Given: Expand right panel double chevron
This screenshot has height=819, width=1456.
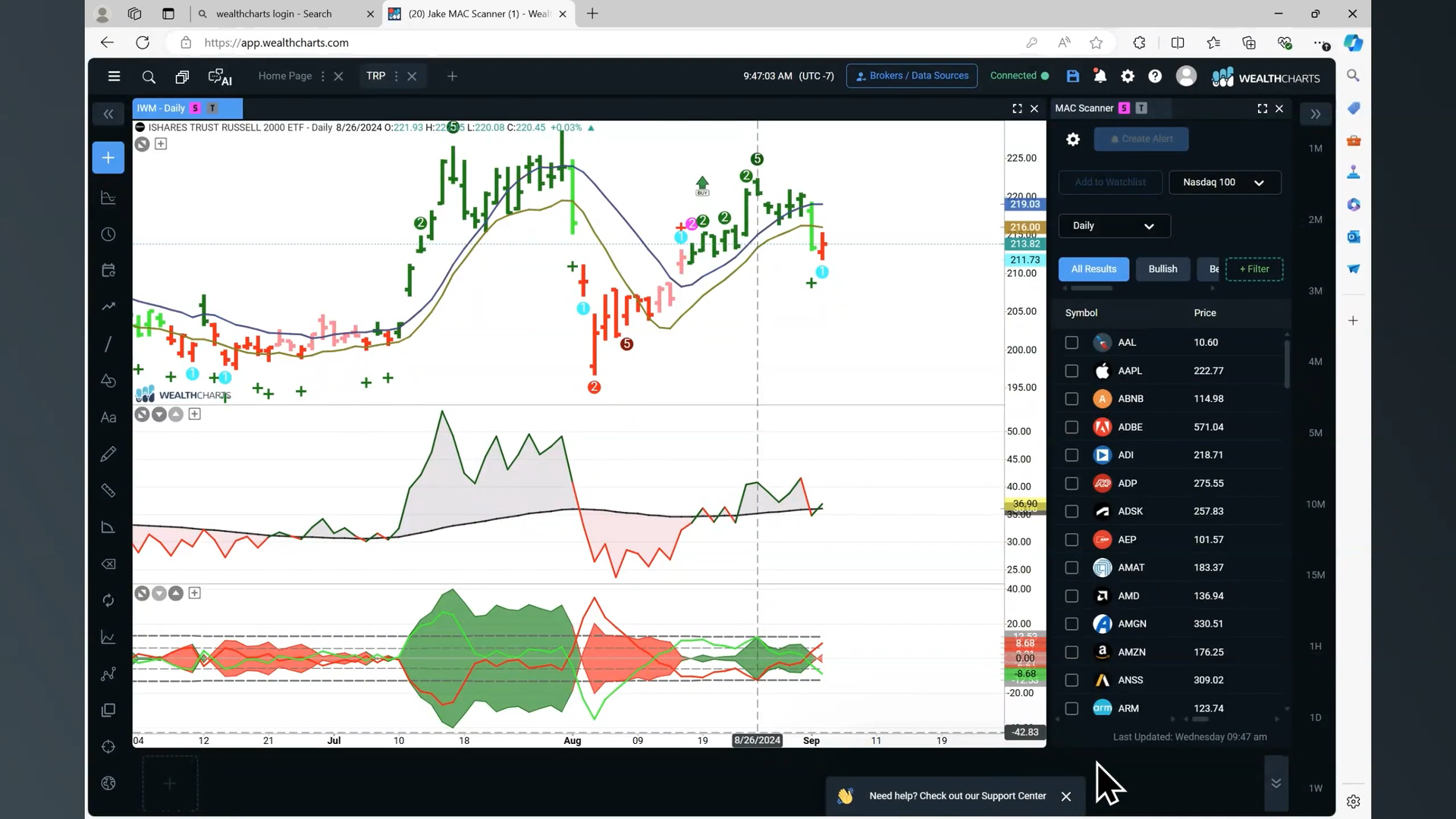Looking at the screenshot, I should pos(1316,114).
